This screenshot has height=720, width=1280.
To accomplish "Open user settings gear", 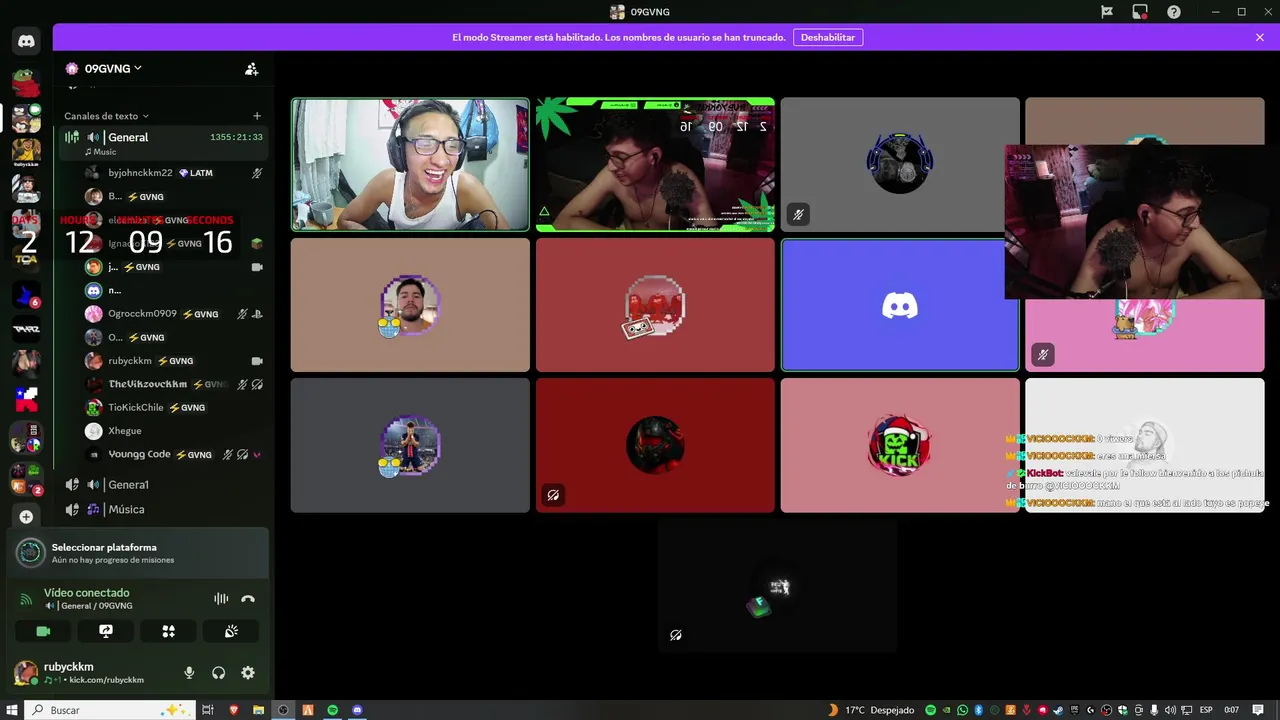I will (x=248, y=673).
